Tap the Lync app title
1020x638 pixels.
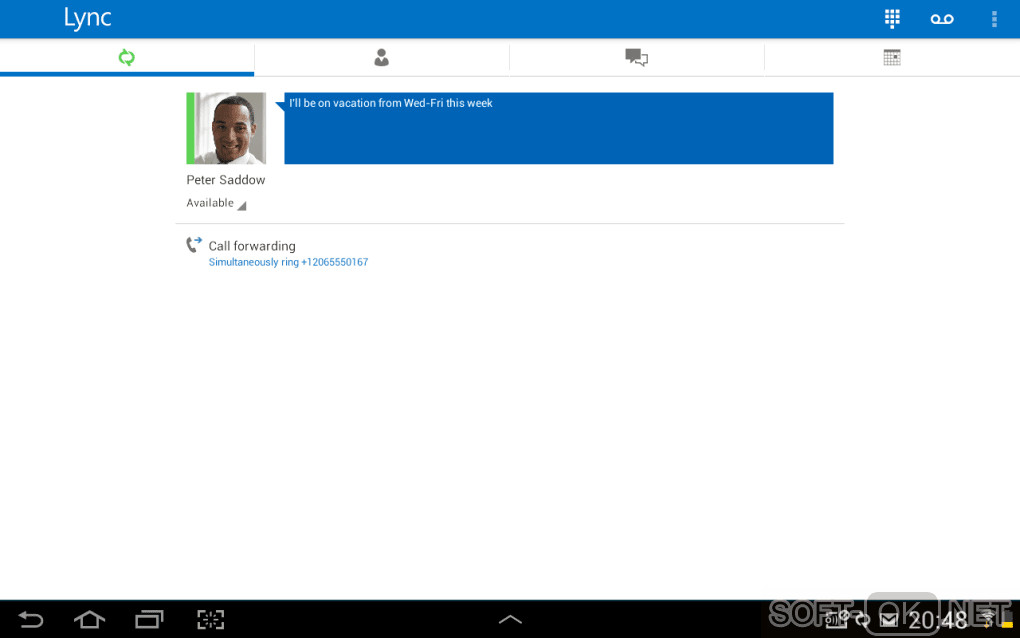pos(88,18)
